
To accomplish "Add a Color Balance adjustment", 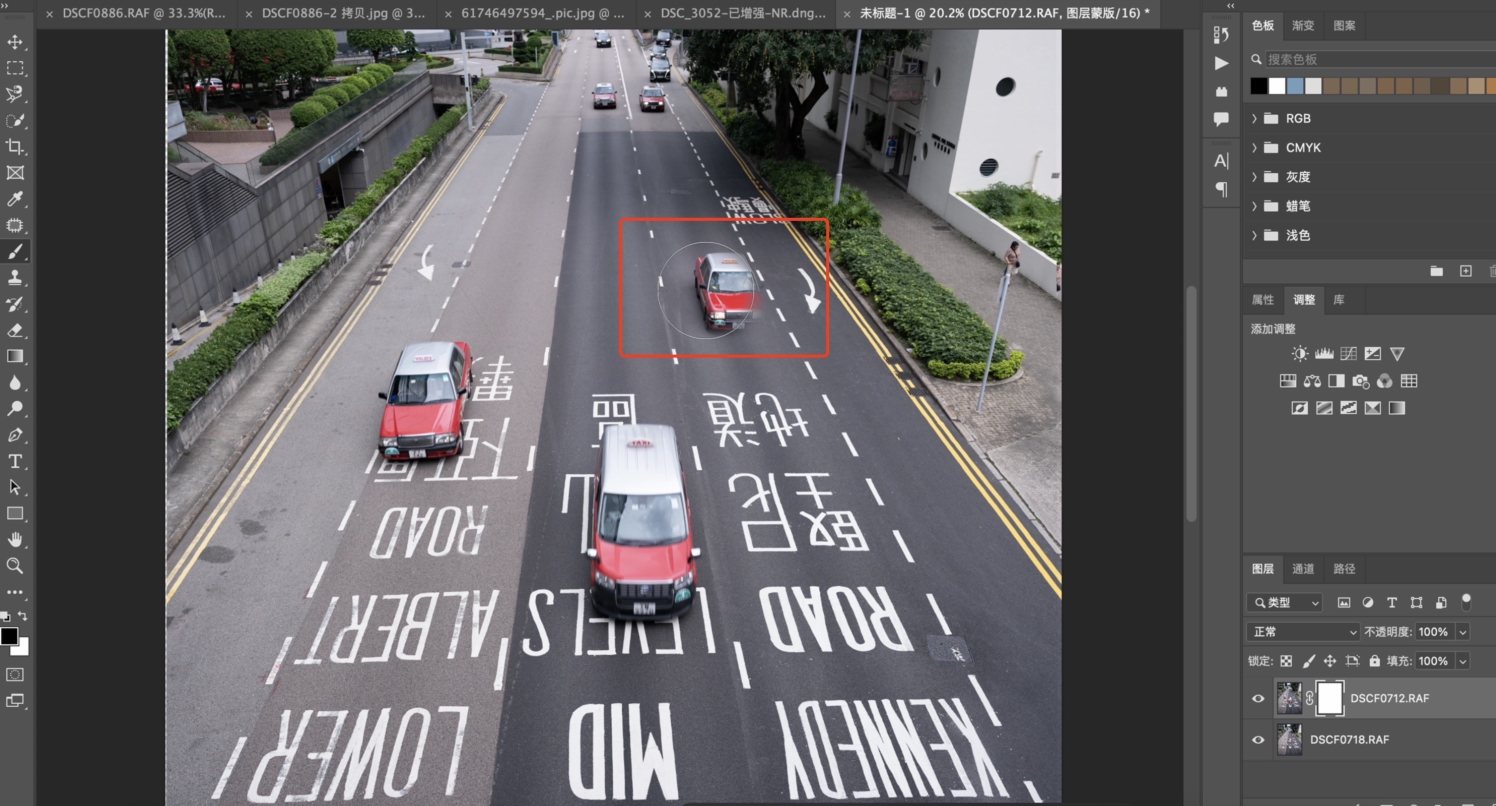I will pos(1312,381).
